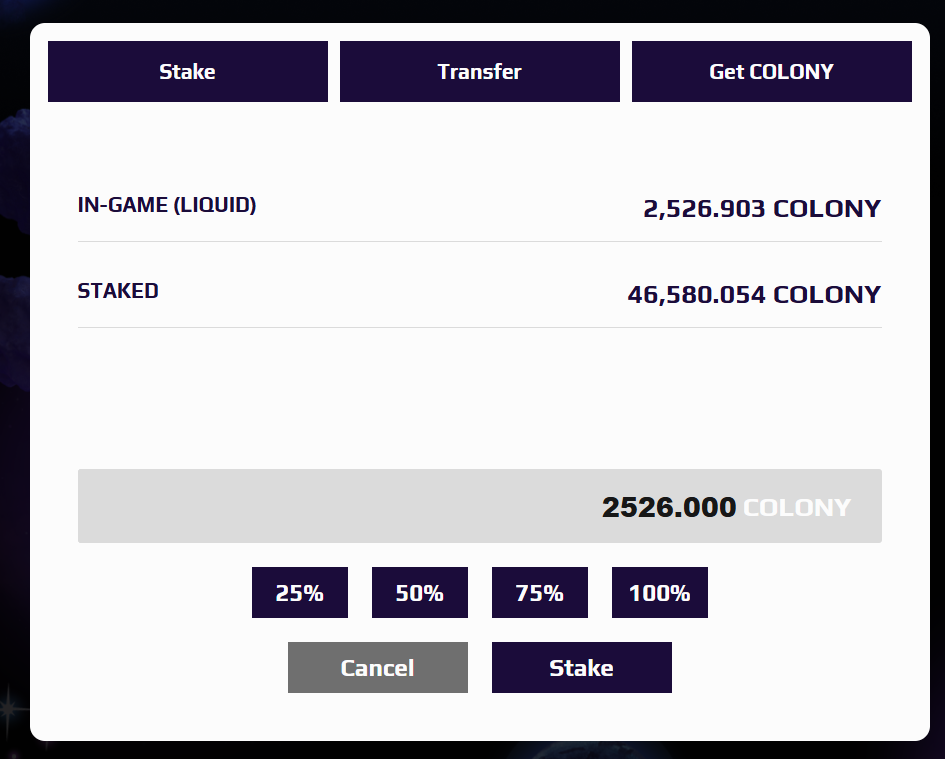
Task: Switch to the Stake tab at top
Action: 187,71
